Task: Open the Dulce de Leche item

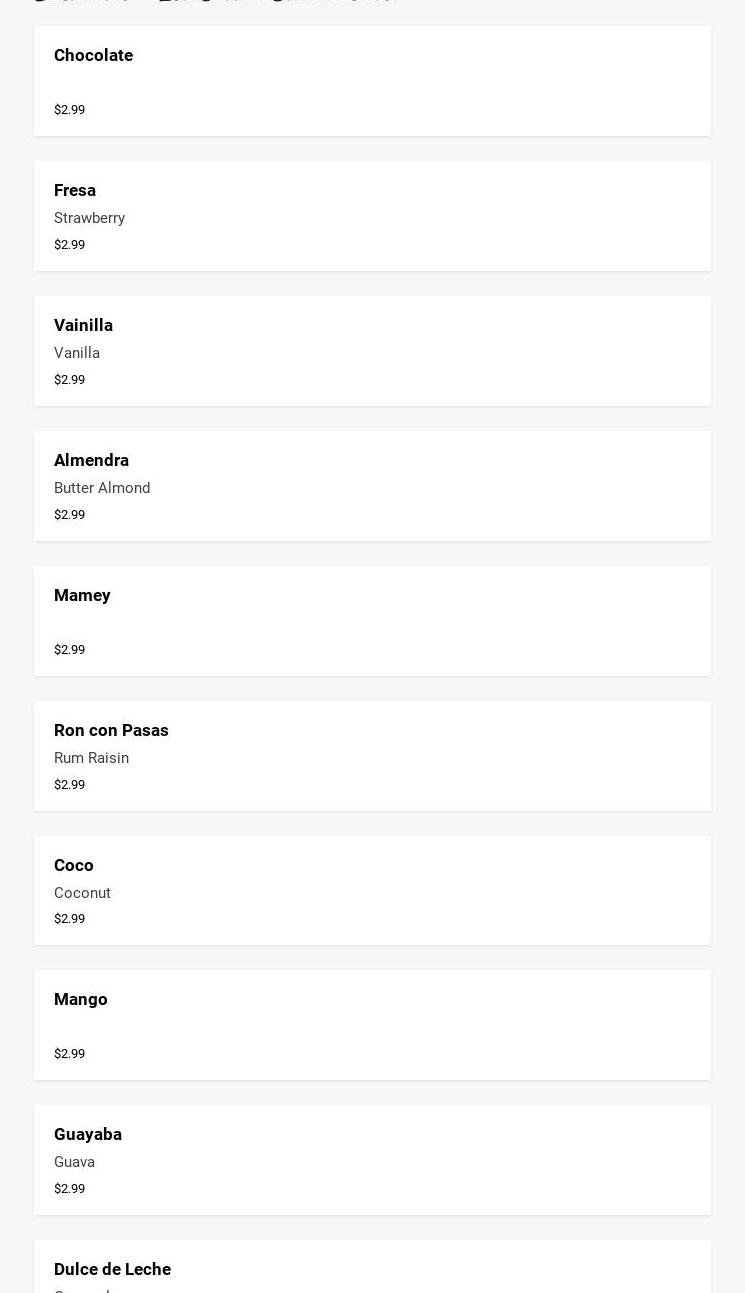Action: (112, 1270)
